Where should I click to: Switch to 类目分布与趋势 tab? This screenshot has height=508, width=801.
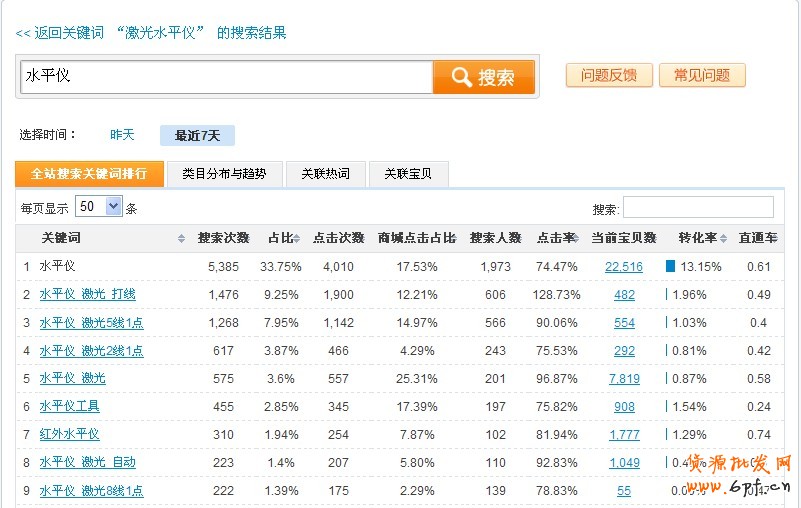[x=224, y=174]
